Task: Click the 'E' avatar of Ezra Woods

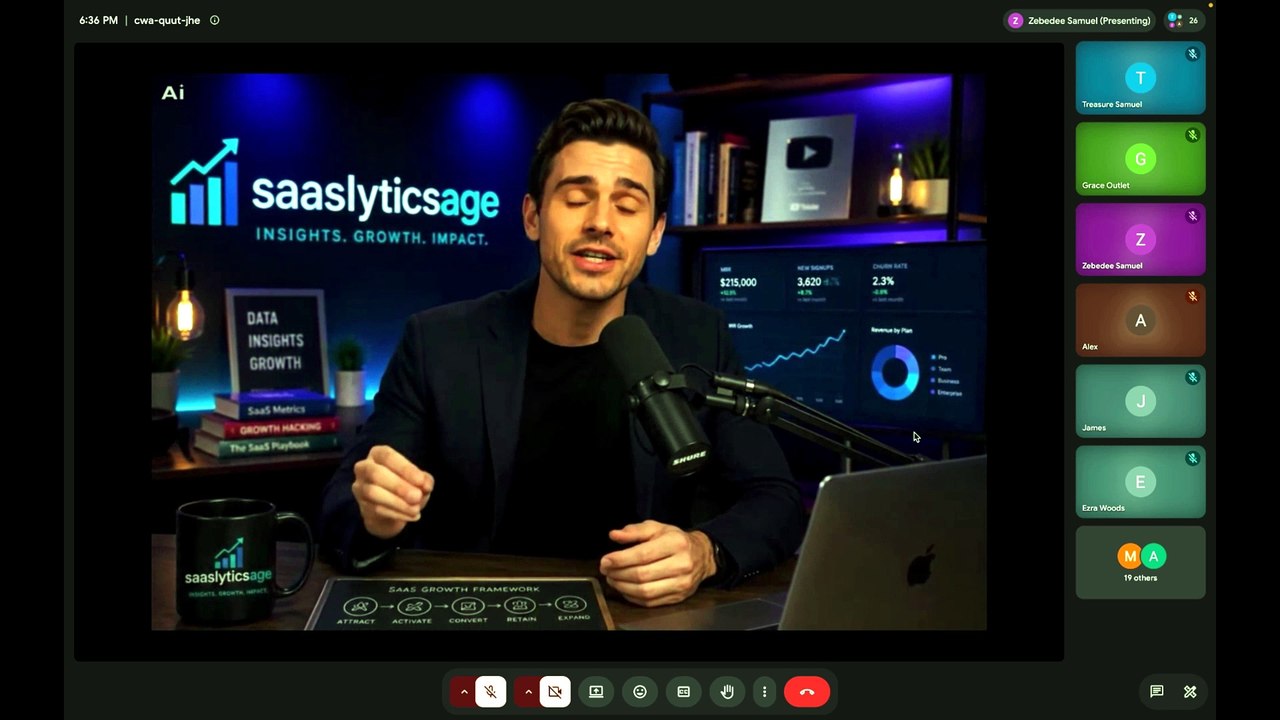Action: tap(1140, 482)
